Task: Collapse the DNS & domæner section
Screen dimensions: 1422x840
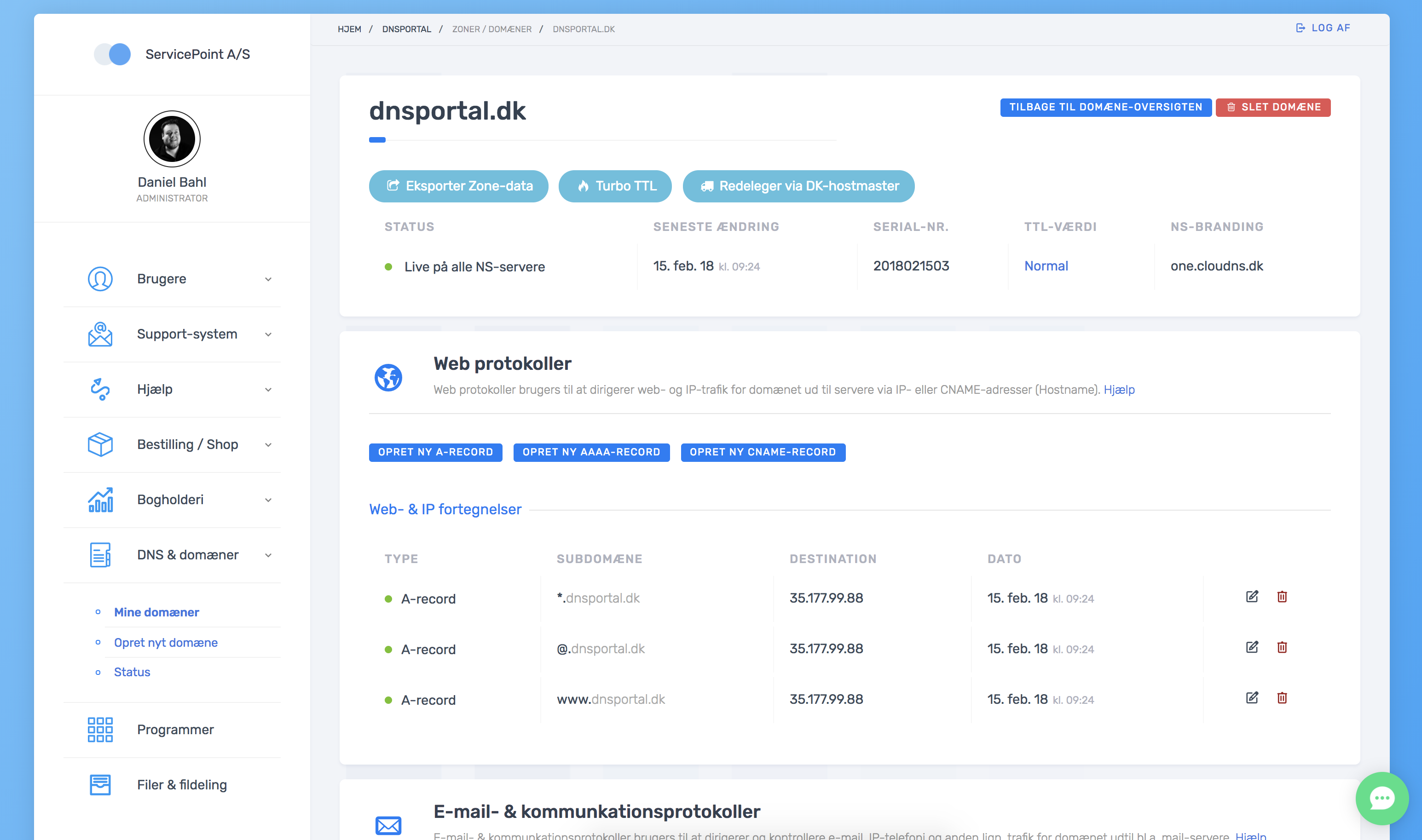Action: [x=187, y=555]
